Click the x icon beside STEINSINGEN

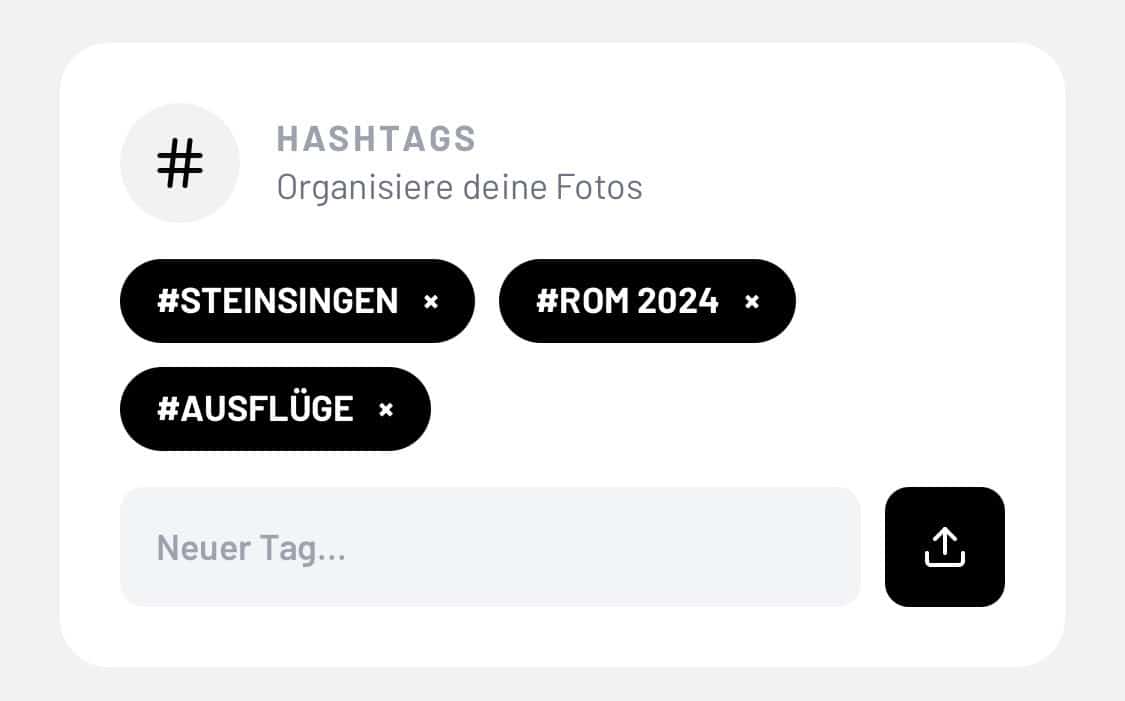(431, 301)
